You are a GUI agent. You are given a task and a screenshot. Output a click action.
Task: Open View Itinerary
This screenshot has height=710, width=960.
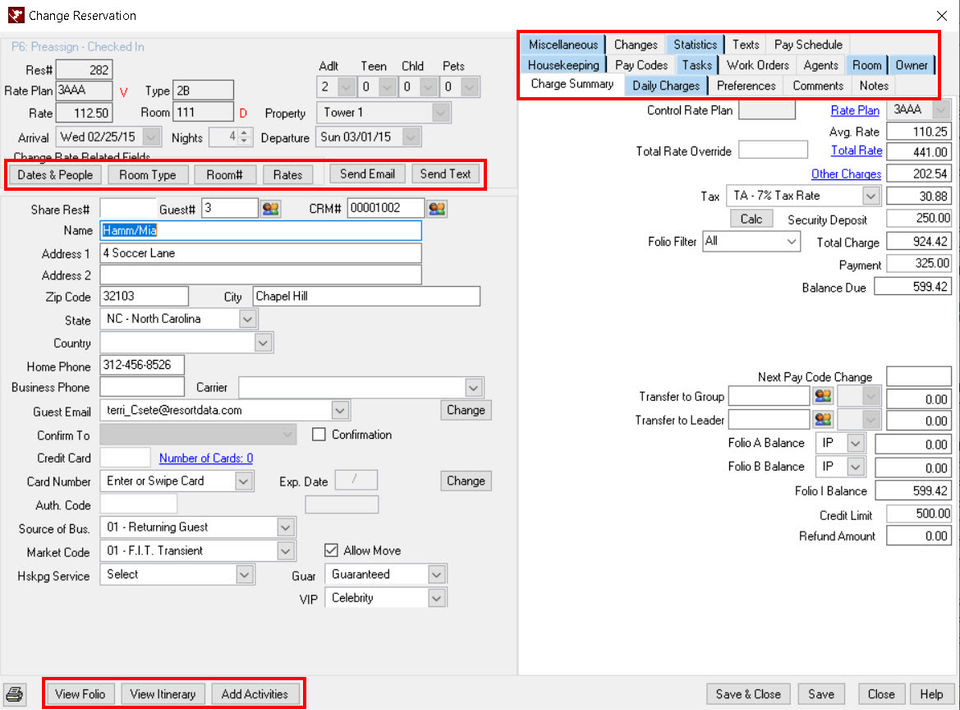[x=162, y=694]
